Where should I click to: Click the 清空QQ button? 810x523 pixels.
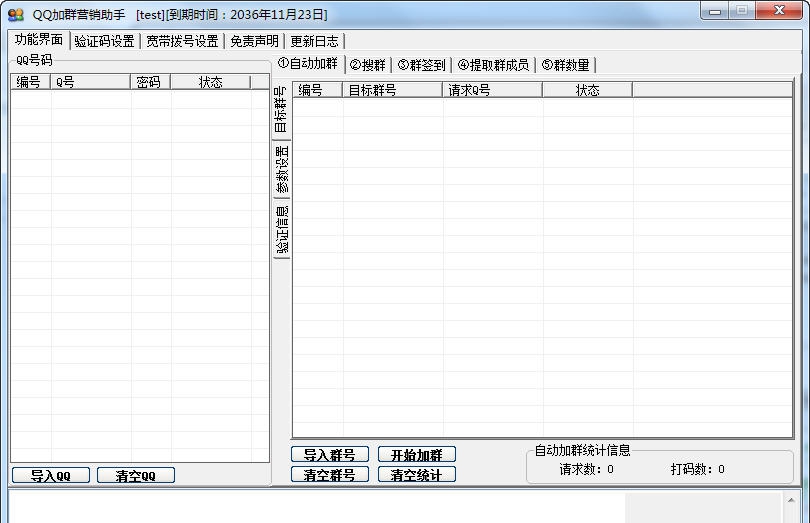coord(136,475)
